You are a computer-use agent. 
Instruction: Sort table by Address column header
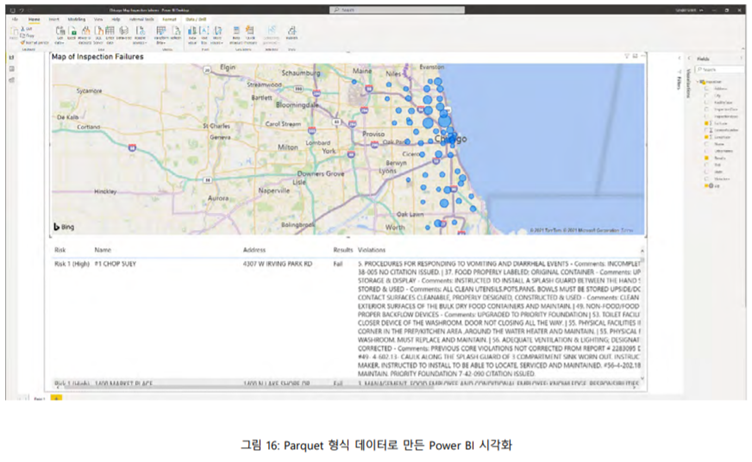254,250
